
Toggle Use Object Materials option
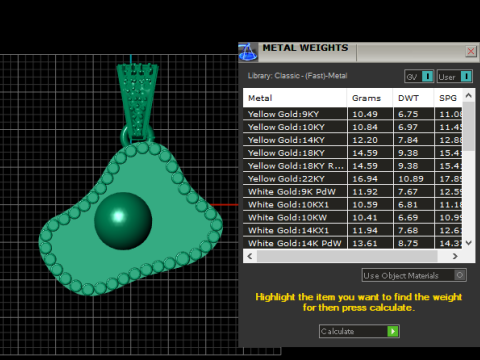tap(414, 275)
